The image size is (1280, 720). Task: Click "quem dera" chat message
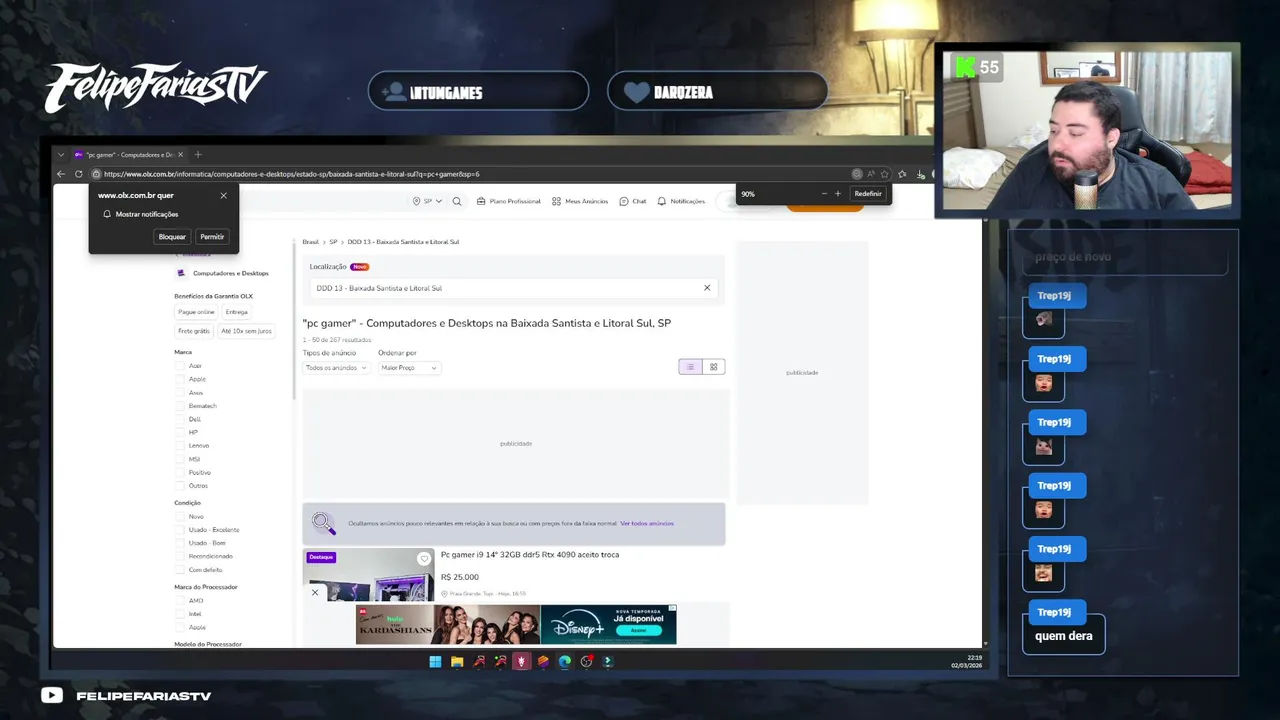(1064, 636)
